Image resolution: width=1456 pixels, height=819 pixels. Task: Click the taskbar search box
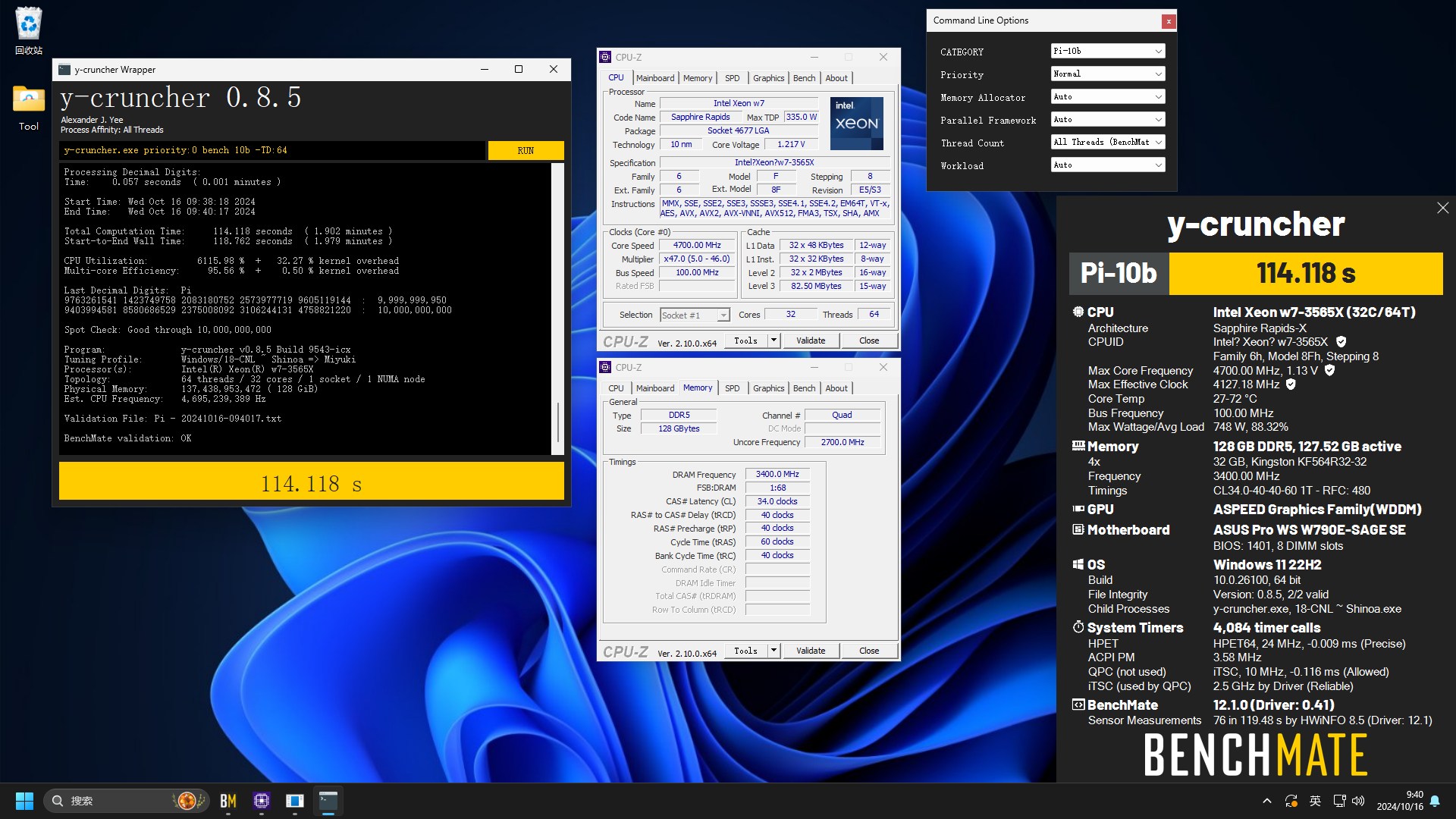click(126, 801)
